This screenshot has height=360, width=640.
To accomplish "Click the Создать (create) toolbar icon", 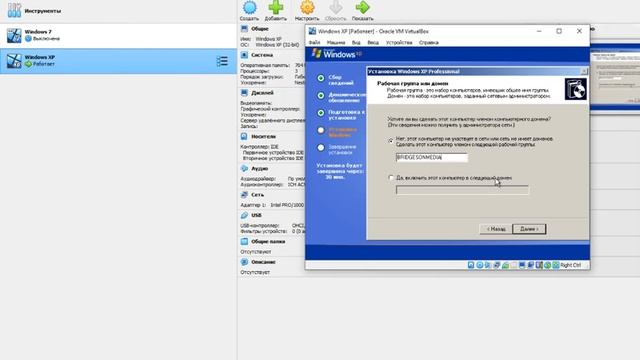I will coord(249,7).
